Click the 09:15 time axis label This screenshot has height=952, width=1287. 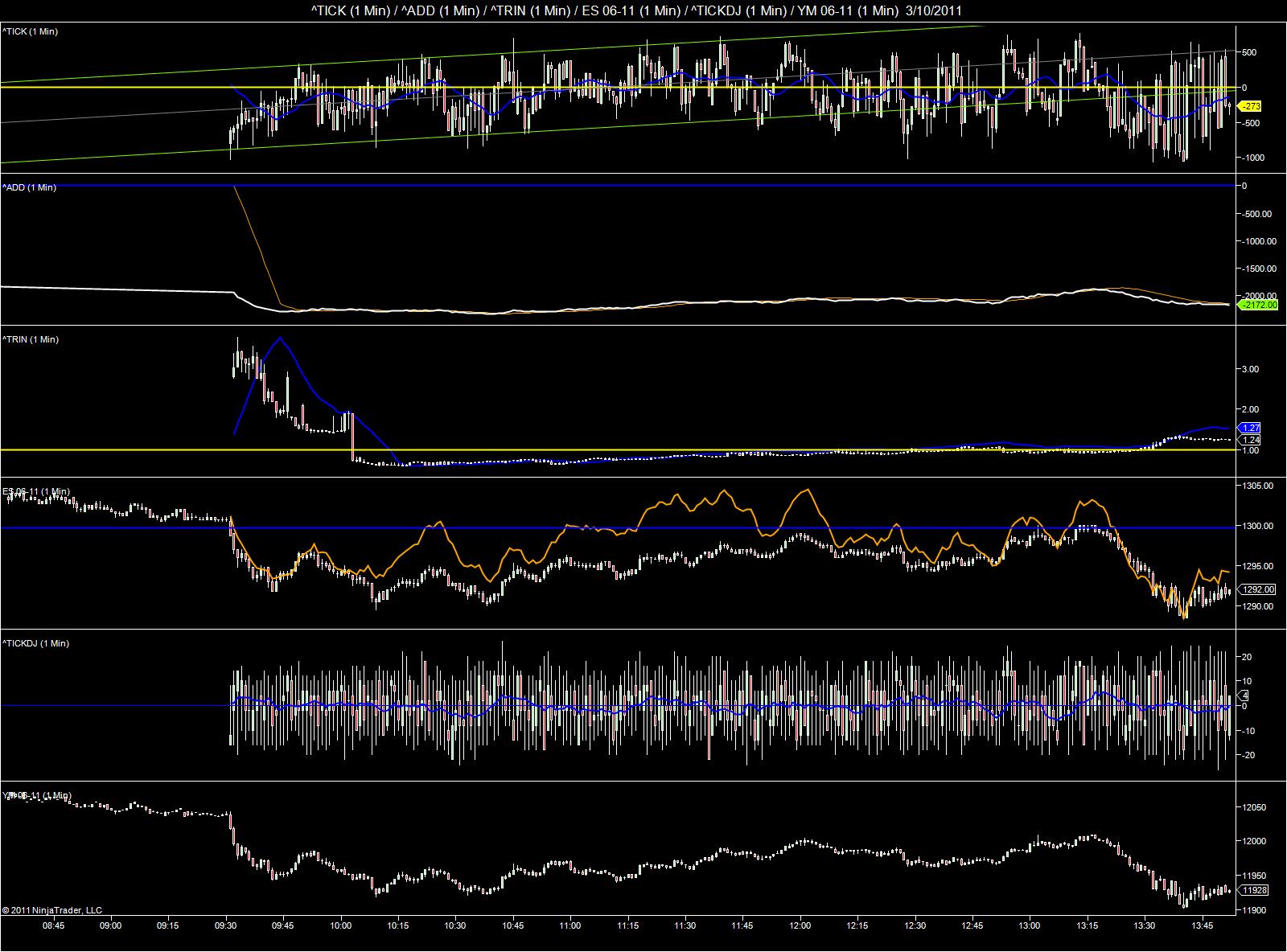point(168,925)
